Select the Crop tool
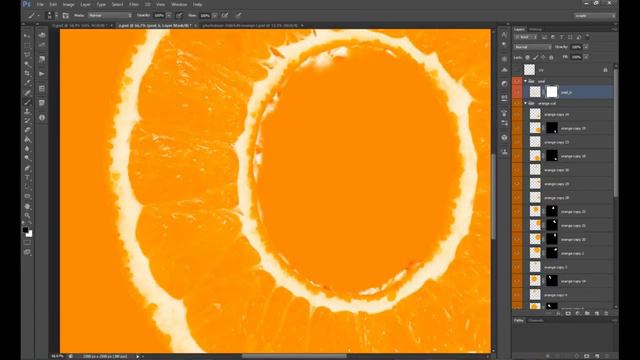The width and height of the screenshot is (640, 360). (x=27, y=73)
